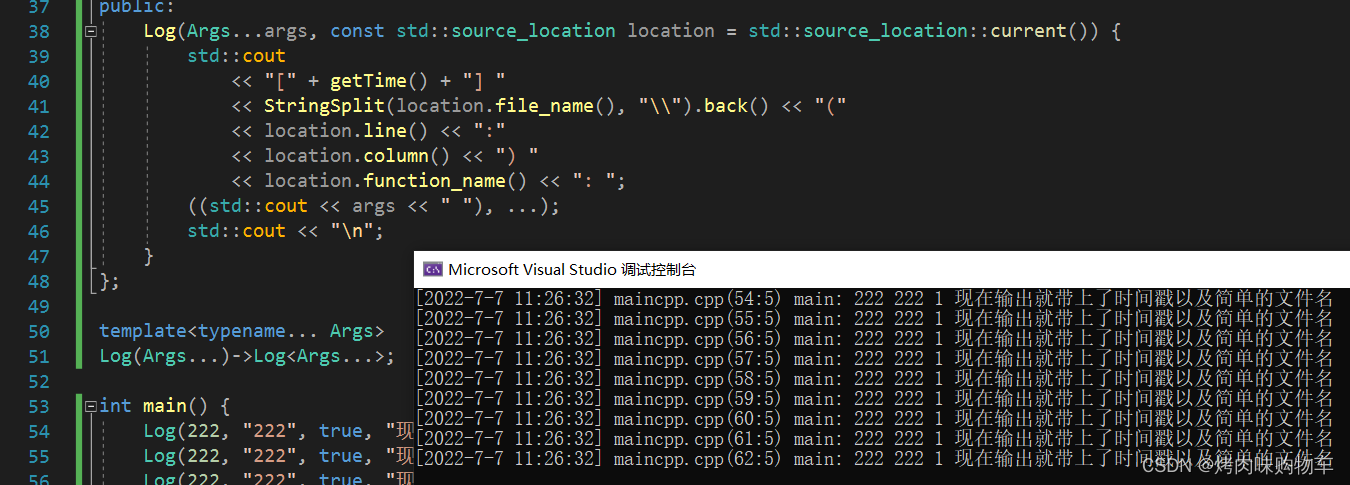This screenshot has height=485, width=1350.
Task: Click line number 41 in the gutter
Action: pos(39,106)
